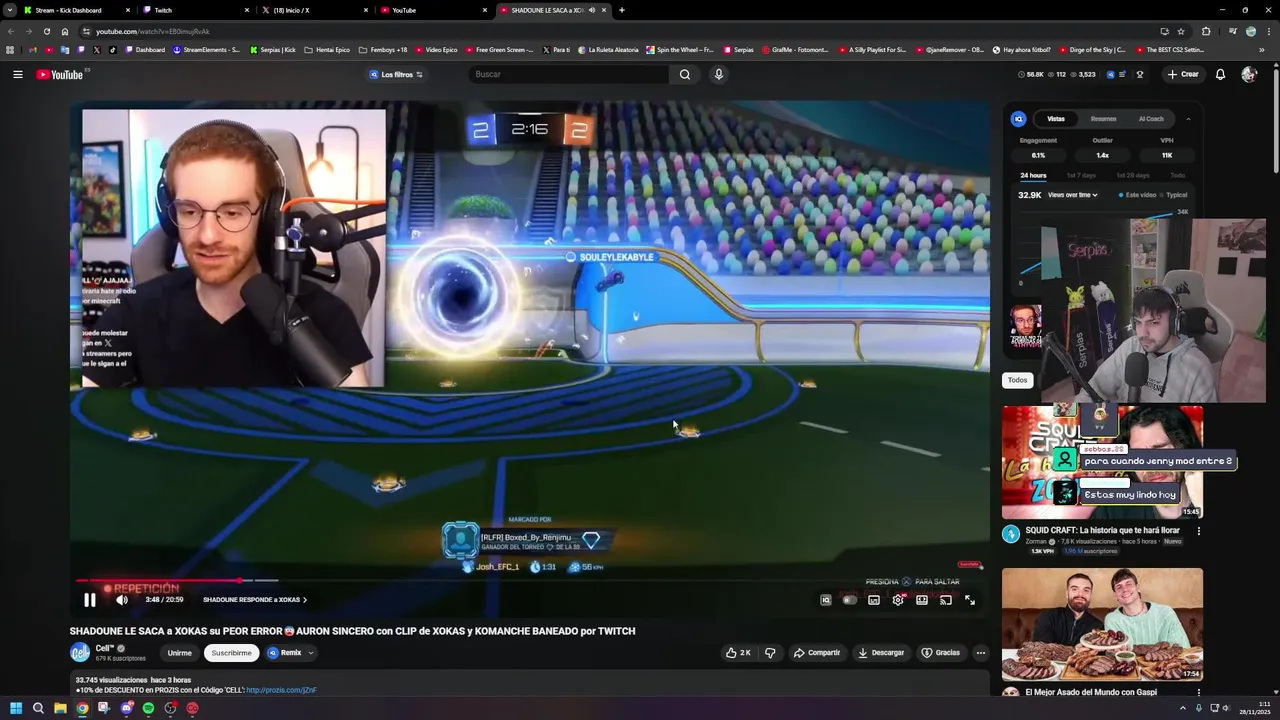This screenshot has height=720, width=1280.
Task: Switch to AI Coach tab
Action: [x=1151, y=119]
